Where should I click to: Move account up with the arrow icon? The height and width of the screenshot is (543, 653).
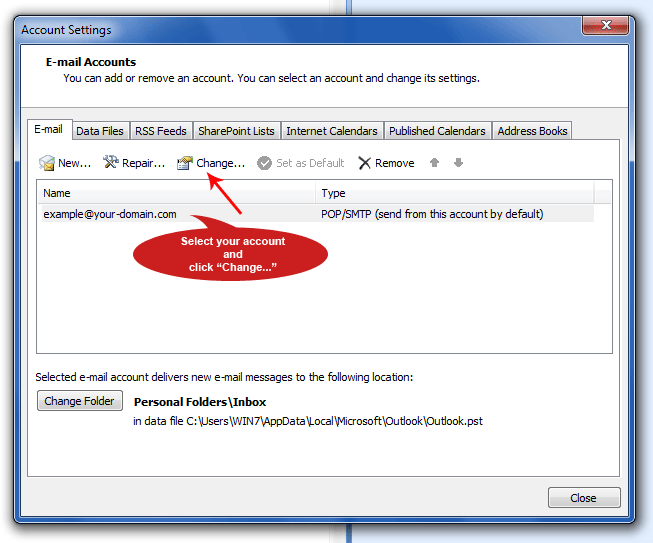[x=434, y=162]
